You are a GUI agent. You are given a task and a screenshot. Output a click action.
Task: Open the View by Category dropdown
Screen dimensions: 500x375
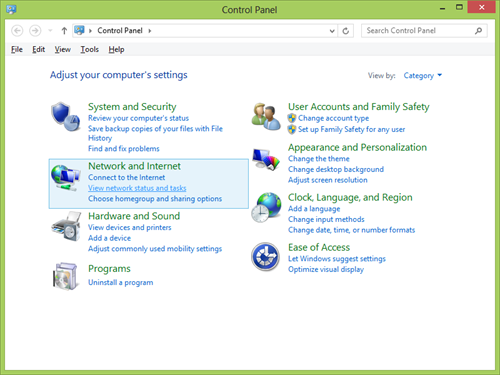coord(423,76)
